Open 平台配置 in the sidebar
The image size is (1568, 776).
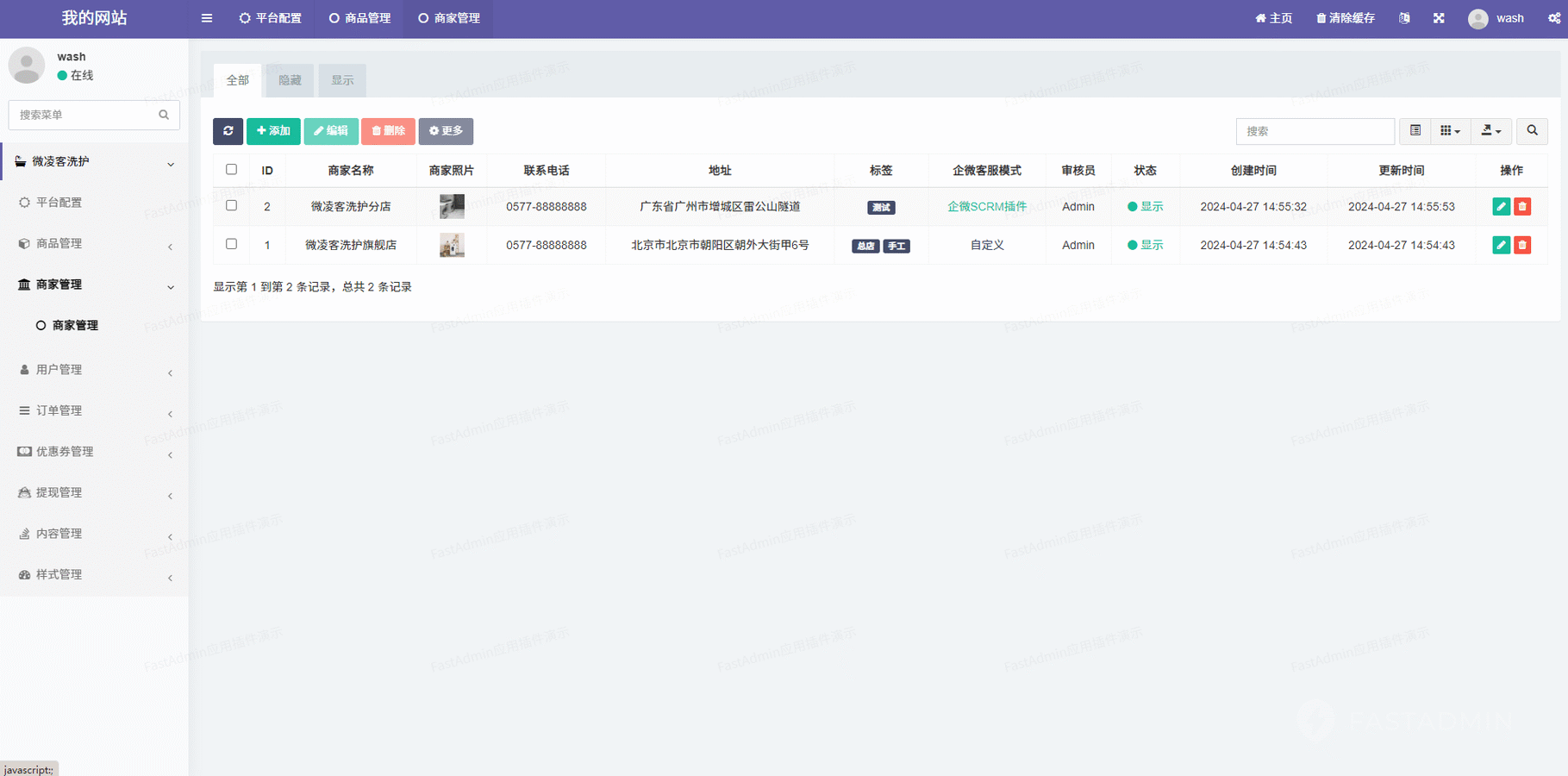pyautogui.click(x=94, y=203)
